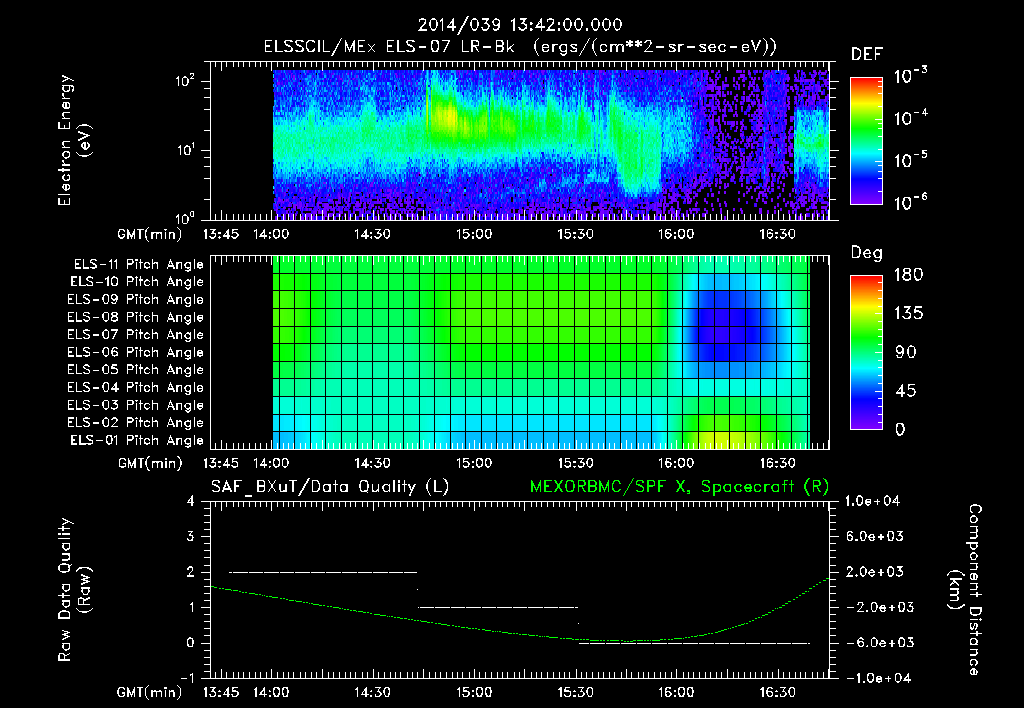
Task: Click the DEF color scale label
Action: point(867,55)
